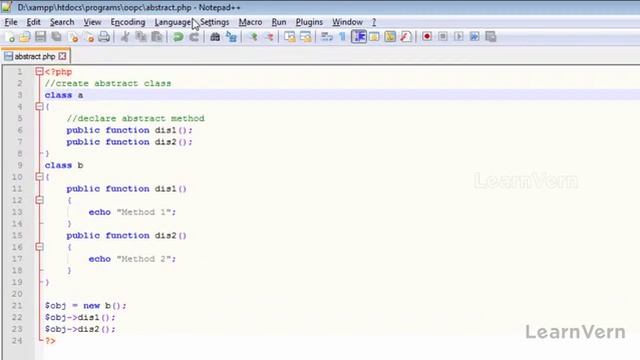Close the abstract.php tab

pyautogui.click(x=62, y=56)
